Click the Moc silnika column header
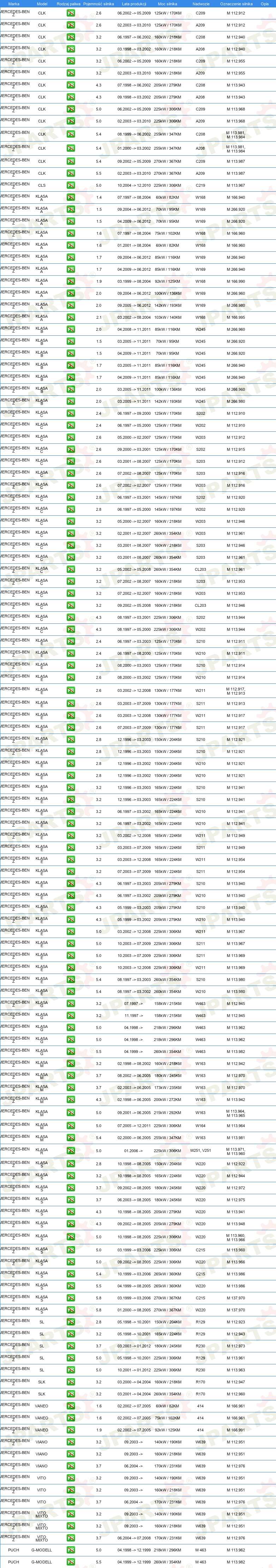 point(168,4)
